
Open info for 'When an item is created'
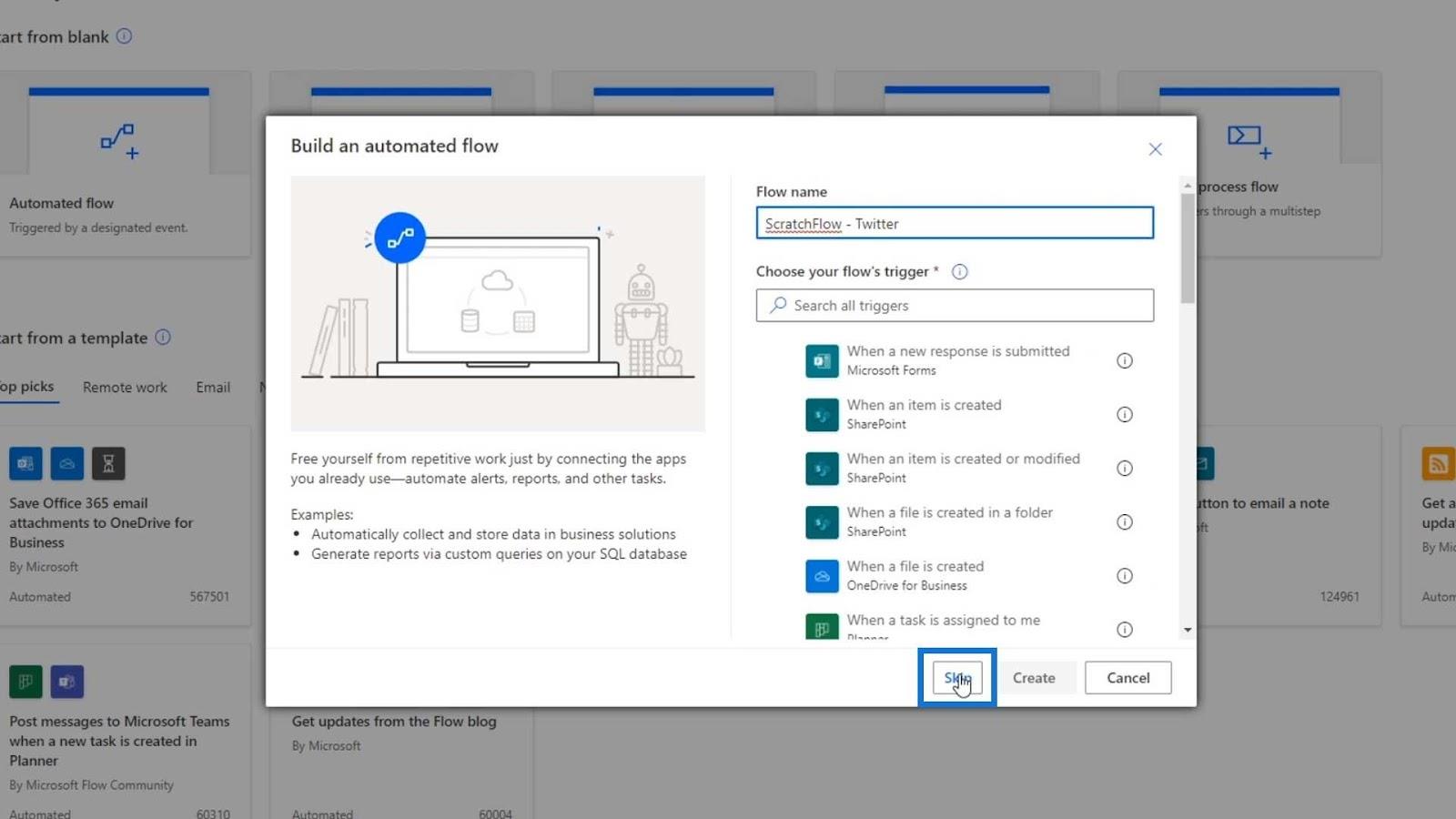[1125, 414]
